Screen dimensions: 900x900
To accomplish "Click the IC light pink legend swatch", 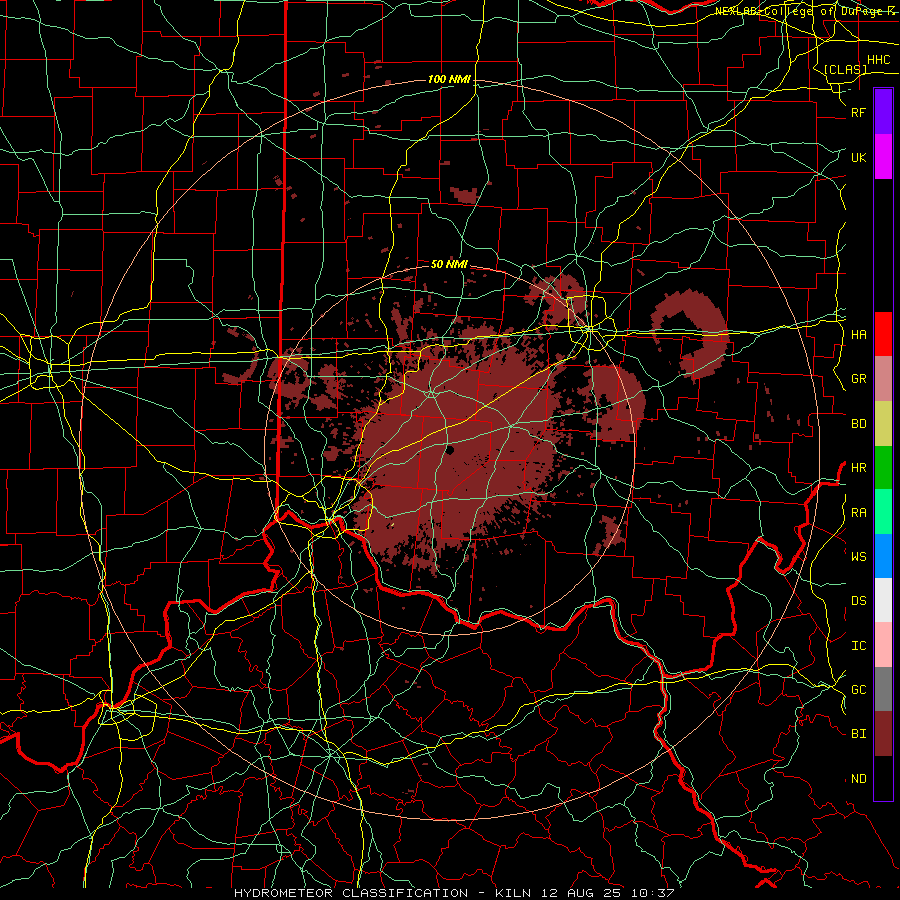I will click(883, 645).
